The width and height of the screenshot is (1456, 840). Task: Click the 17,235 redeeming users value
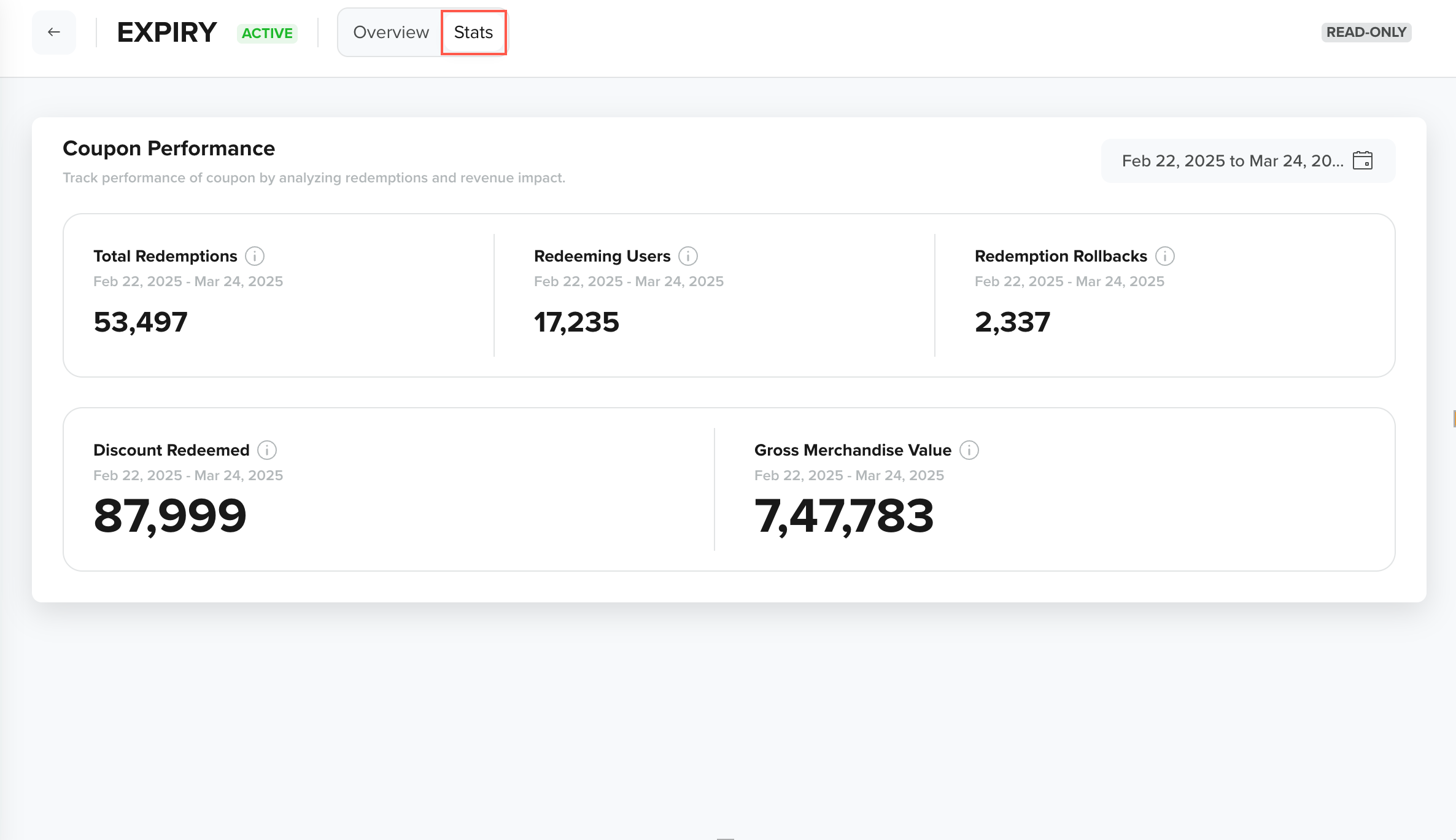(576, 322)
